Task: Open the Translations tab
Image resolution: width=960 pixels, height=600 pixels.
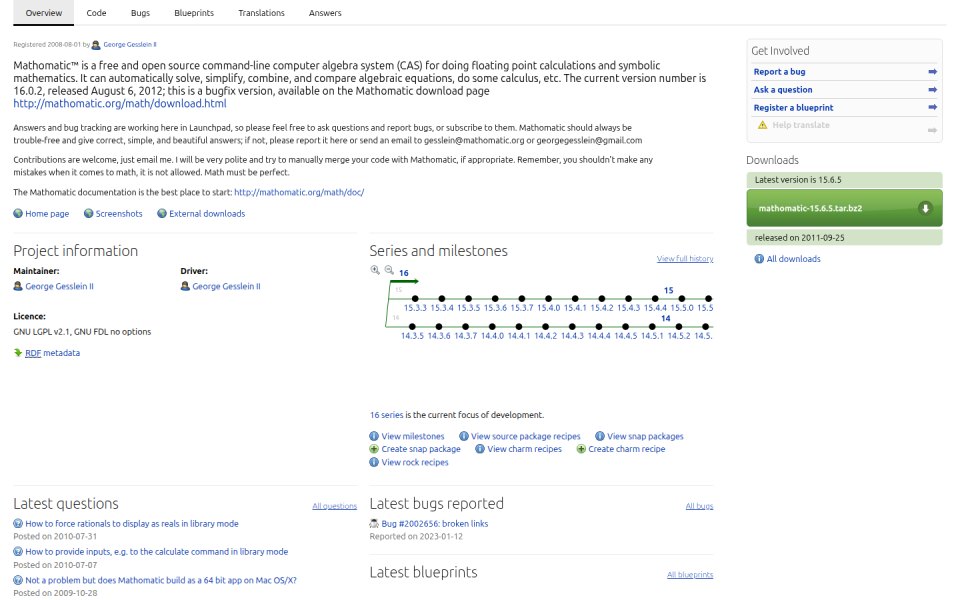Action: [x=261, y=13]
